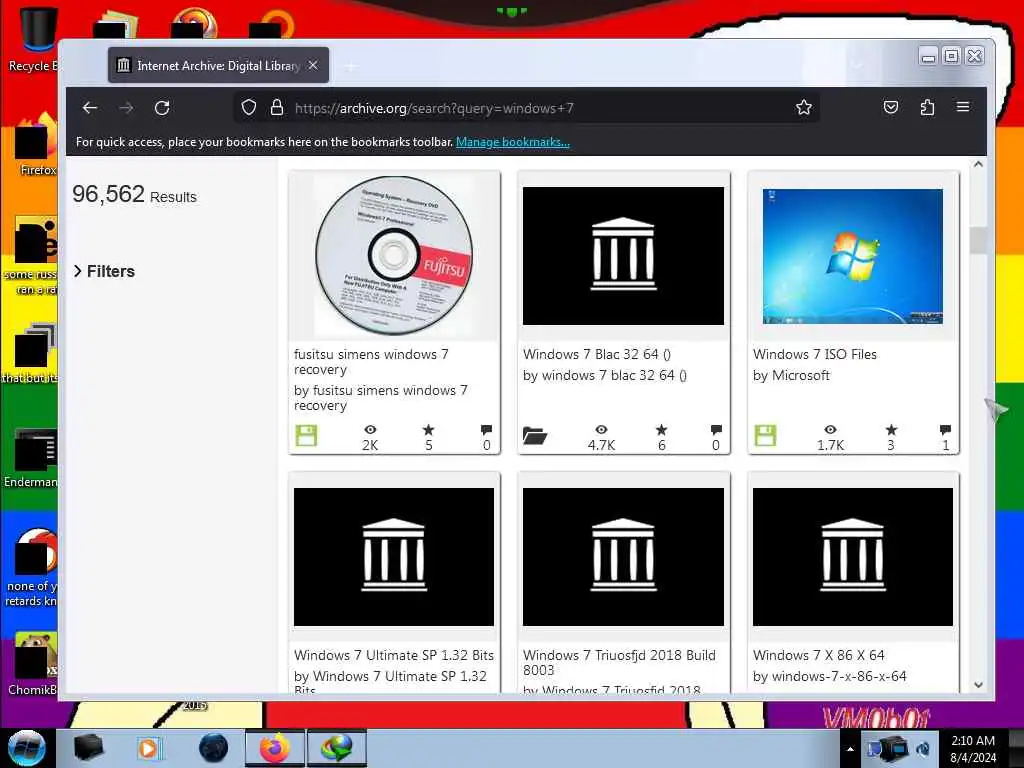Open the green globe taskbar application
Viewport: 1024px width, 768px height.
[336, 748]
